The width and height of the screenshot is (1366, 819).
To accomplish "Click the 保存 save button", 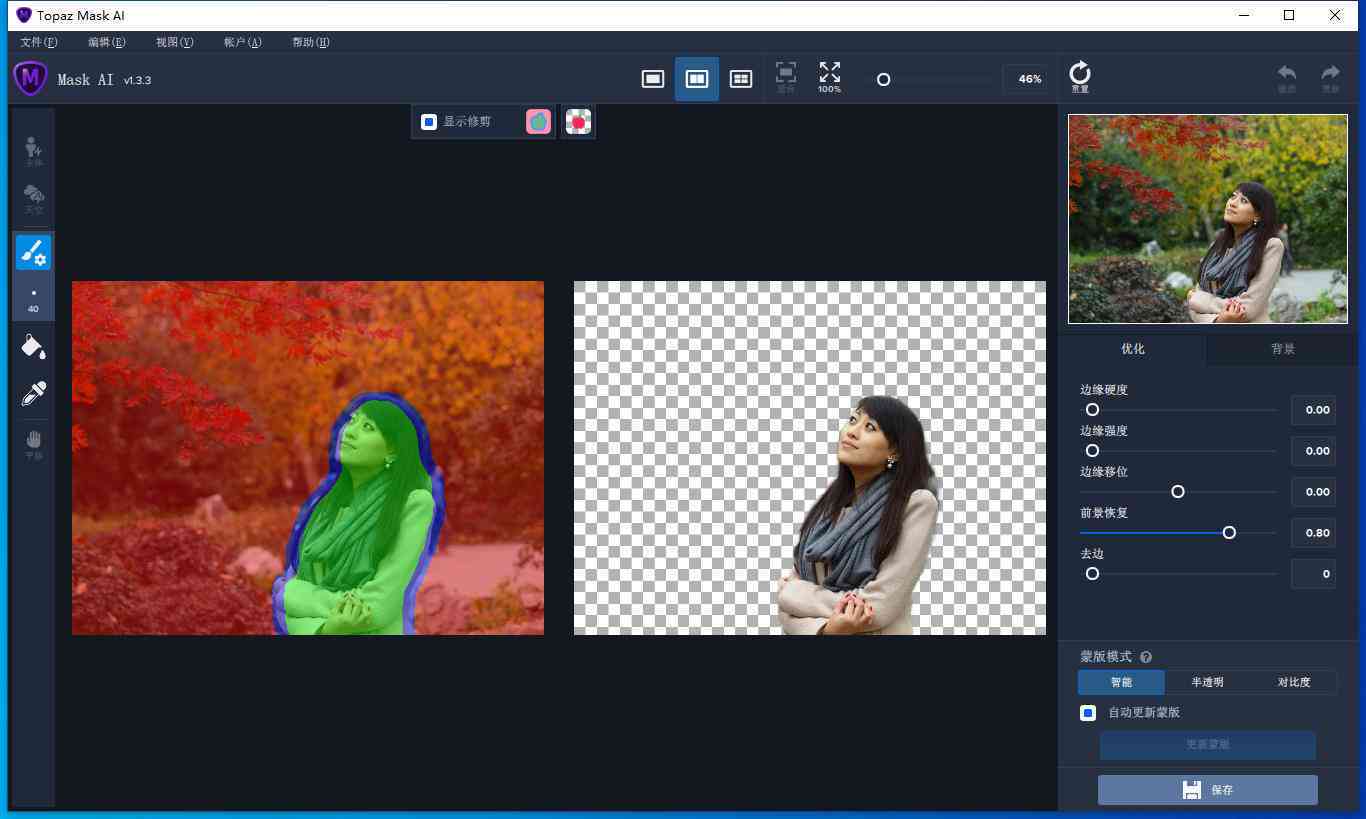I will pos(1208,790).
